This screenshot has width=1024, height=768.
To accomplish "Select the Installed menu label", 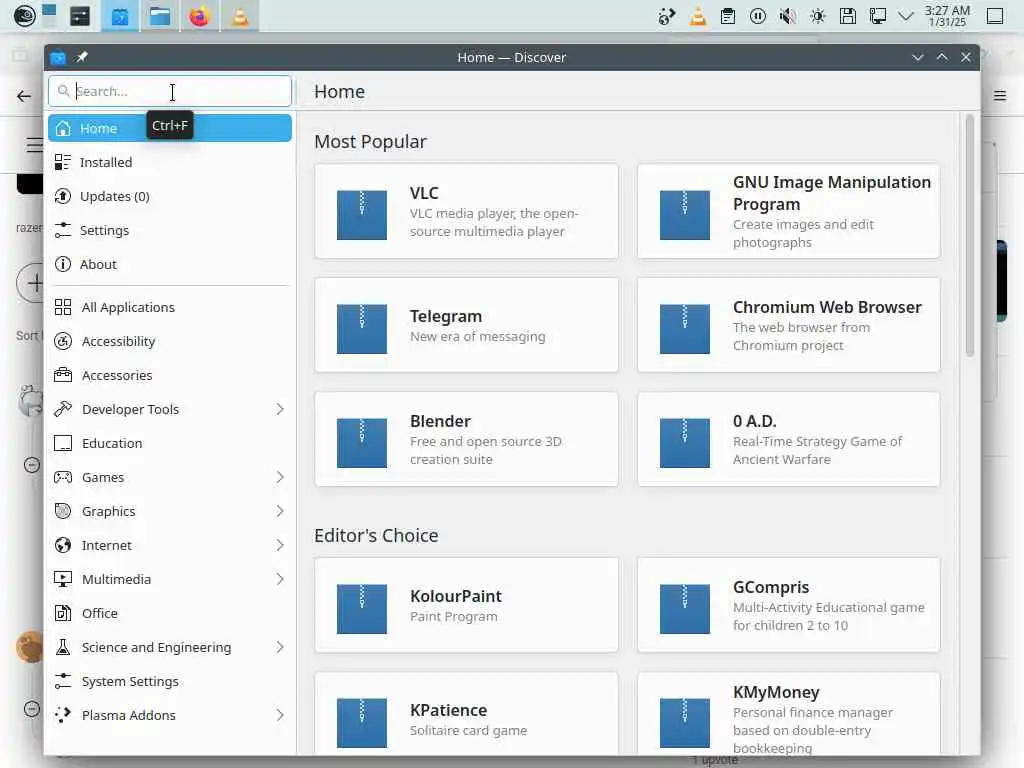I will 106,162.
